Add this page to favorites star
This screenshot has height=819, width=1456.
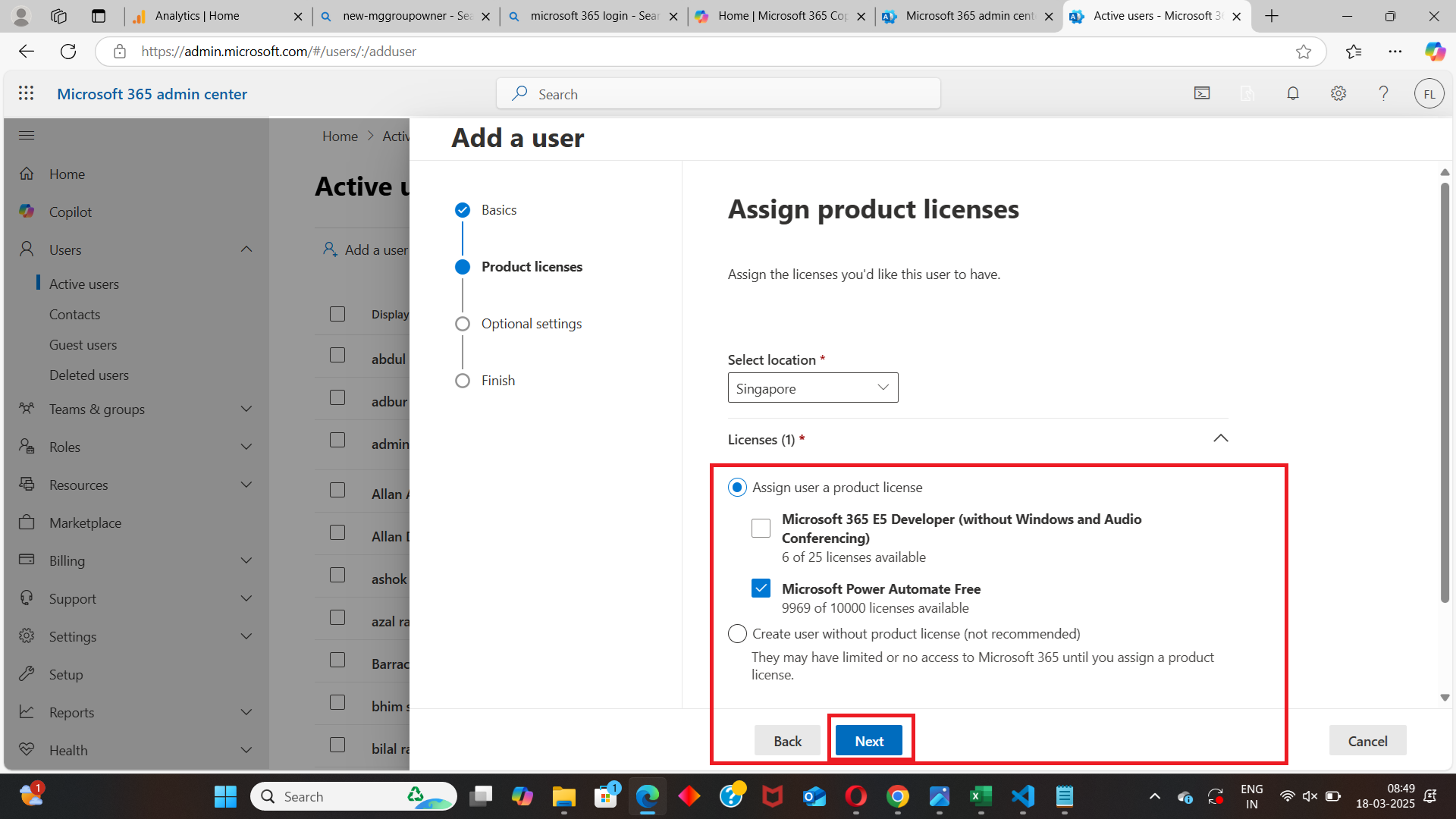1304,52
